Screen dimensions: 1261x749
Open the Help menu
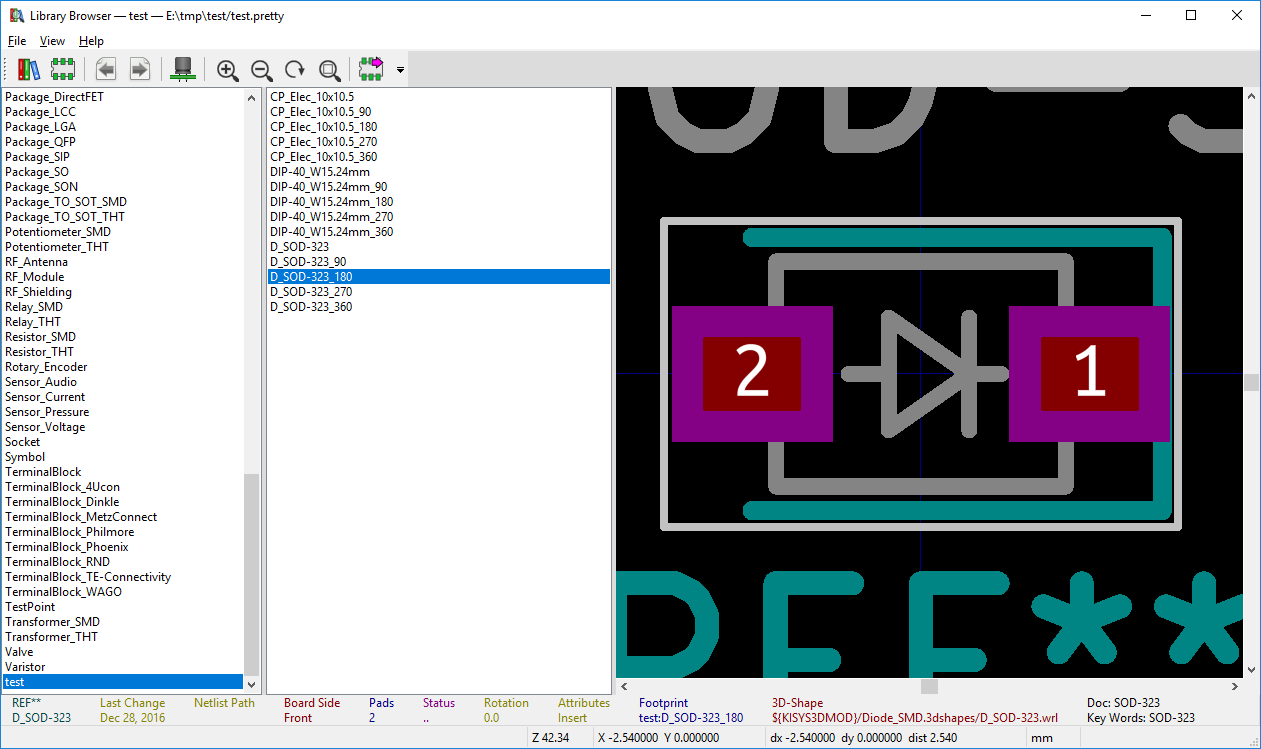coord(91,41)
